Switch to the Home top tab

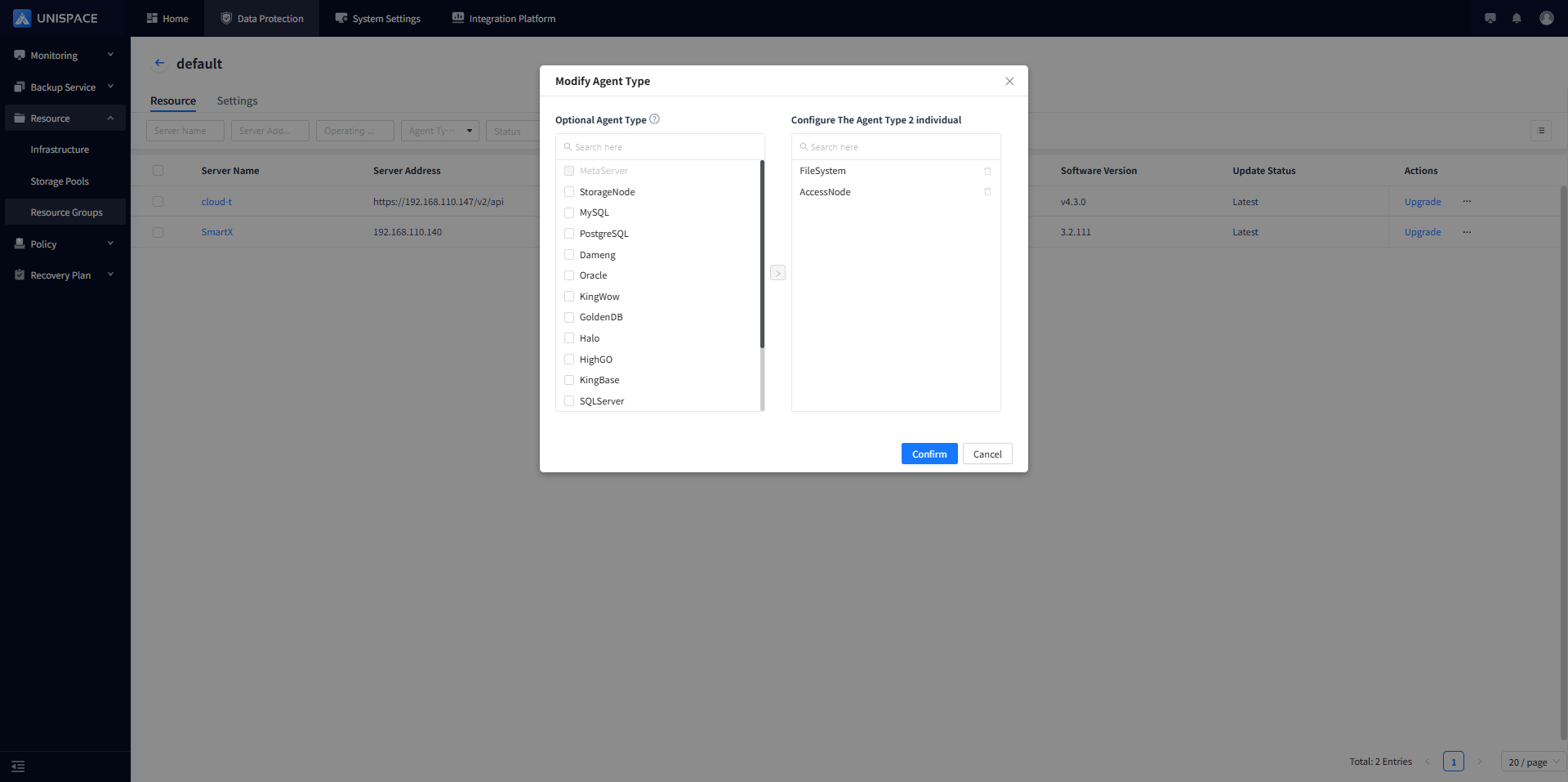[x=167, y=18]
